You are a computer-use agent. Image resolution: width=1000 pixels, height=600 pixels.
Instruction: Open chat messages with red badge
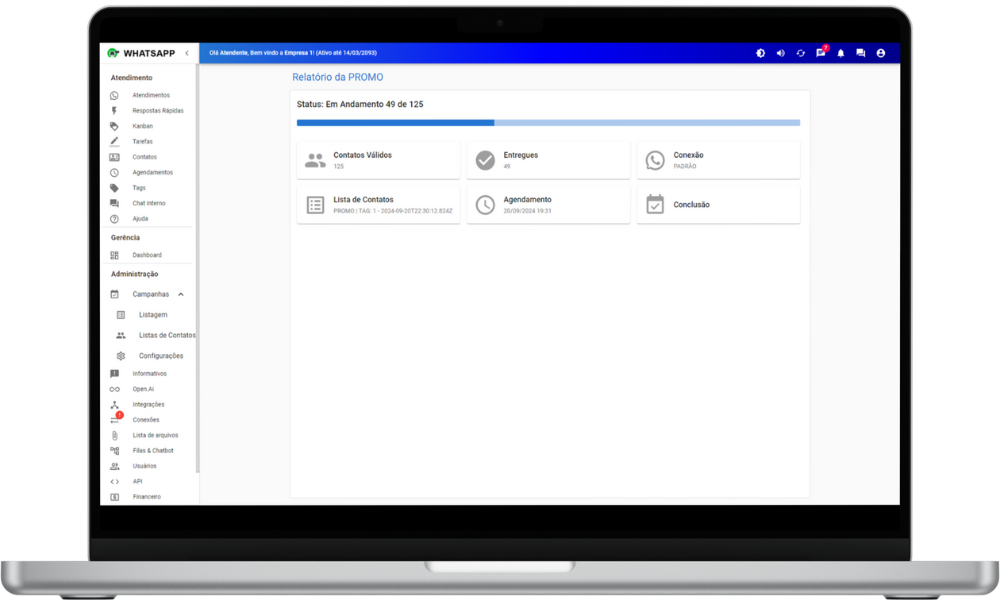821,53
